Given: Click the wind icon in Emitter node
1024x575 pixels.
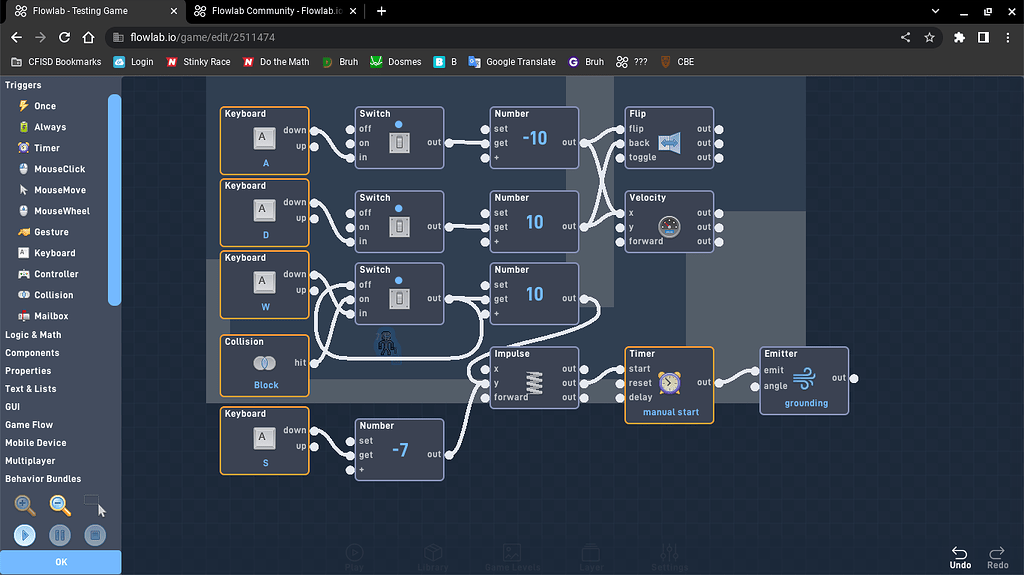Looking at the screenshot, I should (805, 380).
